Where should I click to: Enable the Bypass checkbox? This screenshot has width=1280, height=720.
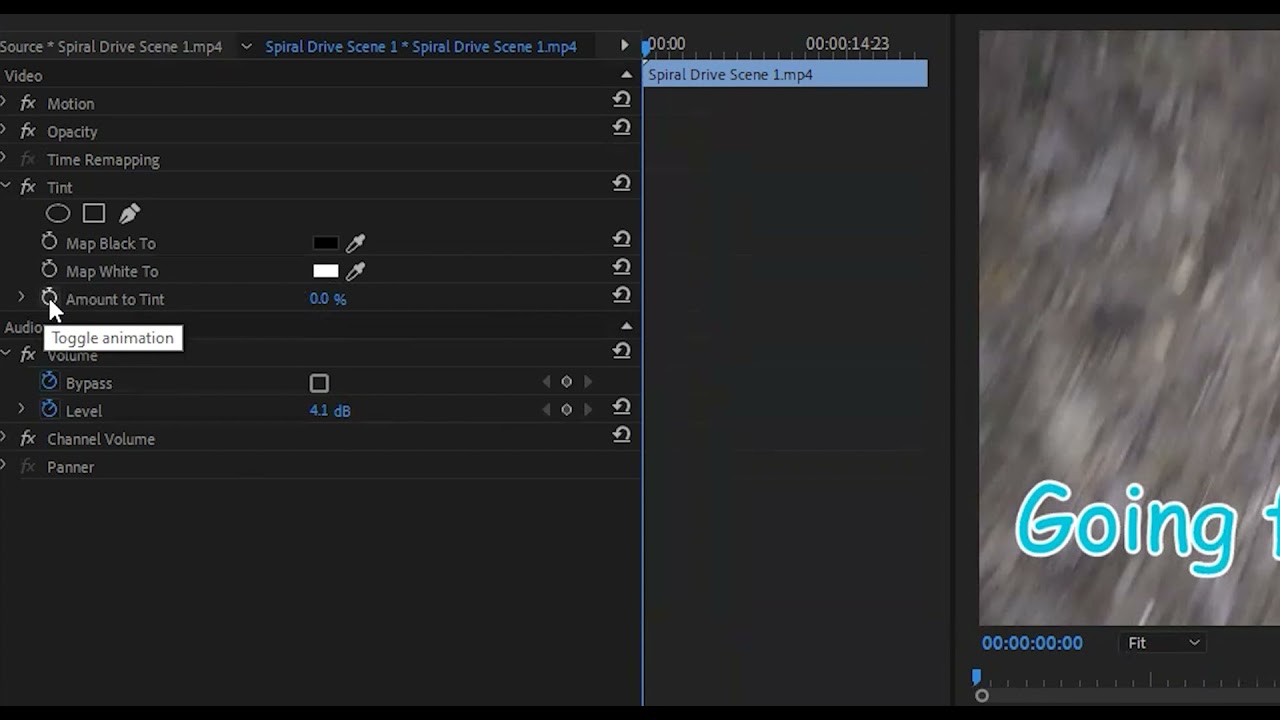(319, 383)
